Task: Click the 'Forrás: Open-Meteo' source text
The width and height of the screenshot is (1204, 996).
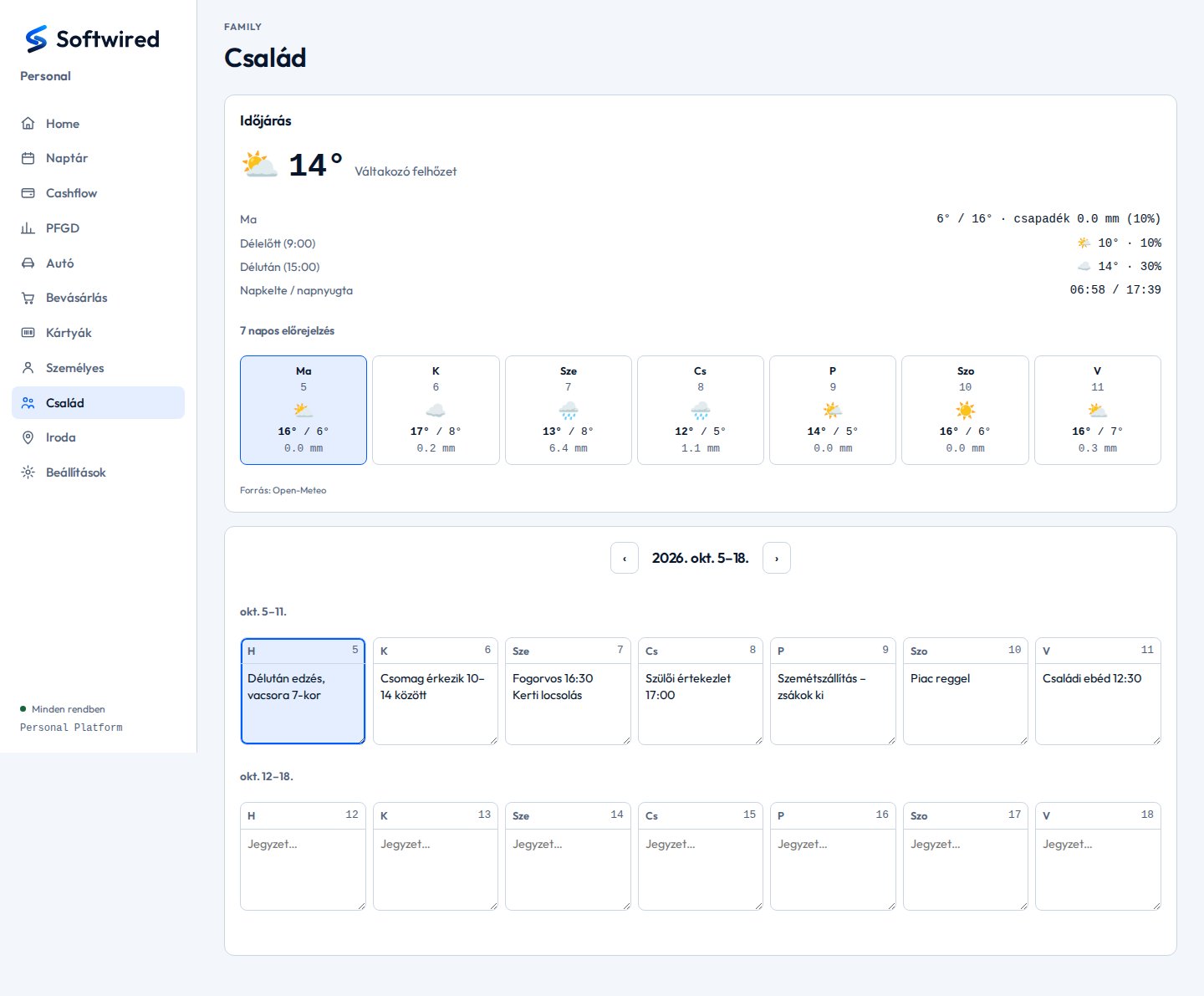Action: pyautogui.click(x=283, y=491)
